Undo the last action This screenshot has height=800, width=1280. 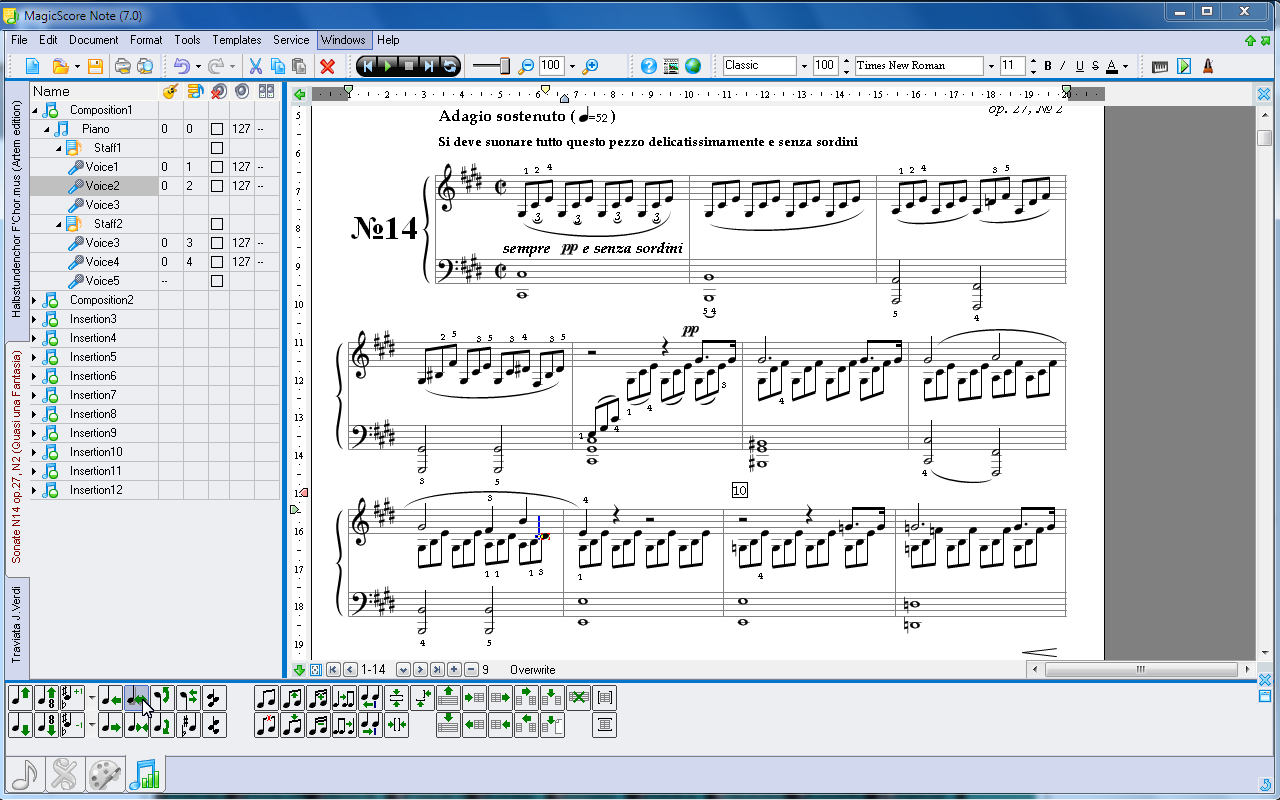tap(181, 66)
